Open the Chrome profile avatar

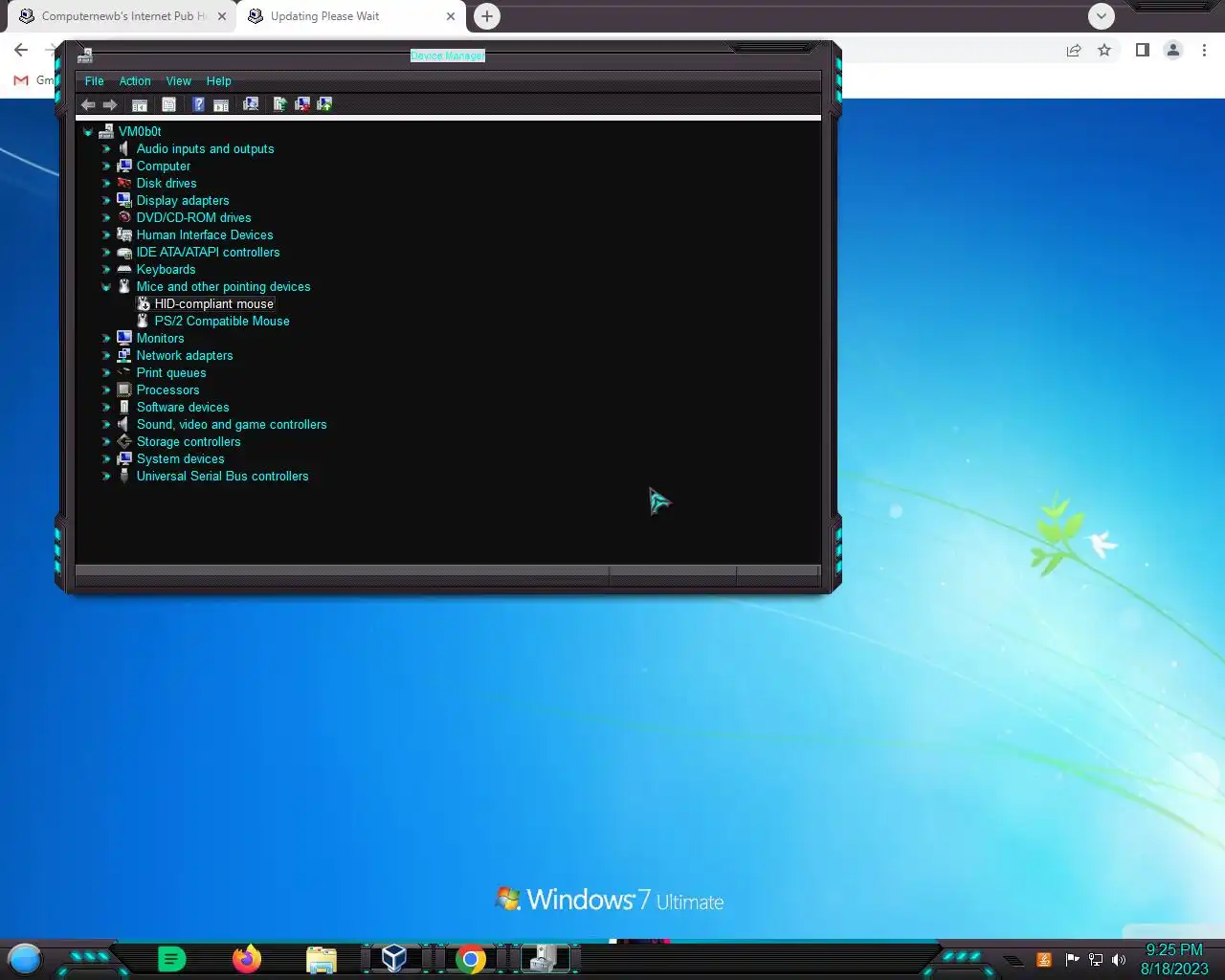click(1173, 50)
